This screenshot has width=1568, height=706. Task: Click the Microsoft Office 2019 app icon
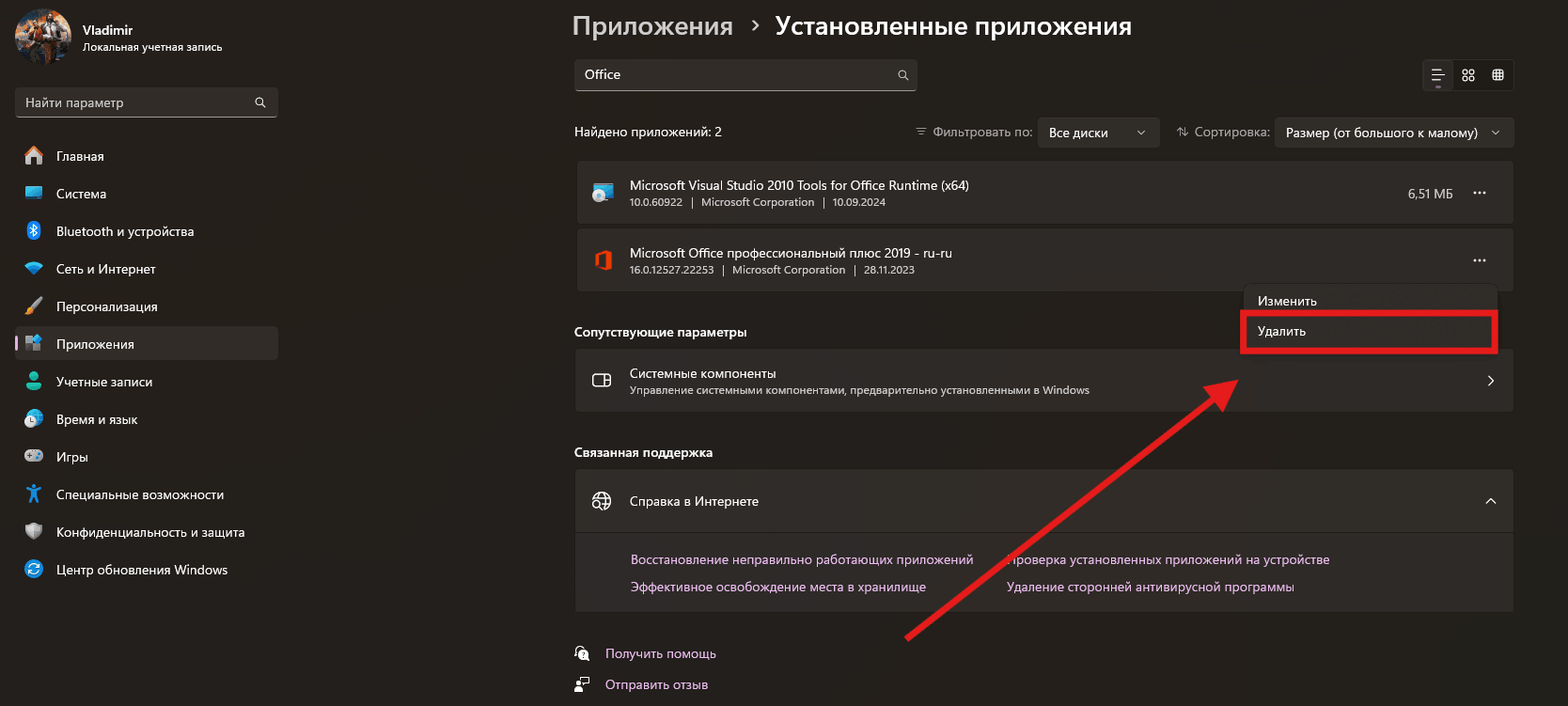[x=604, y=260]
